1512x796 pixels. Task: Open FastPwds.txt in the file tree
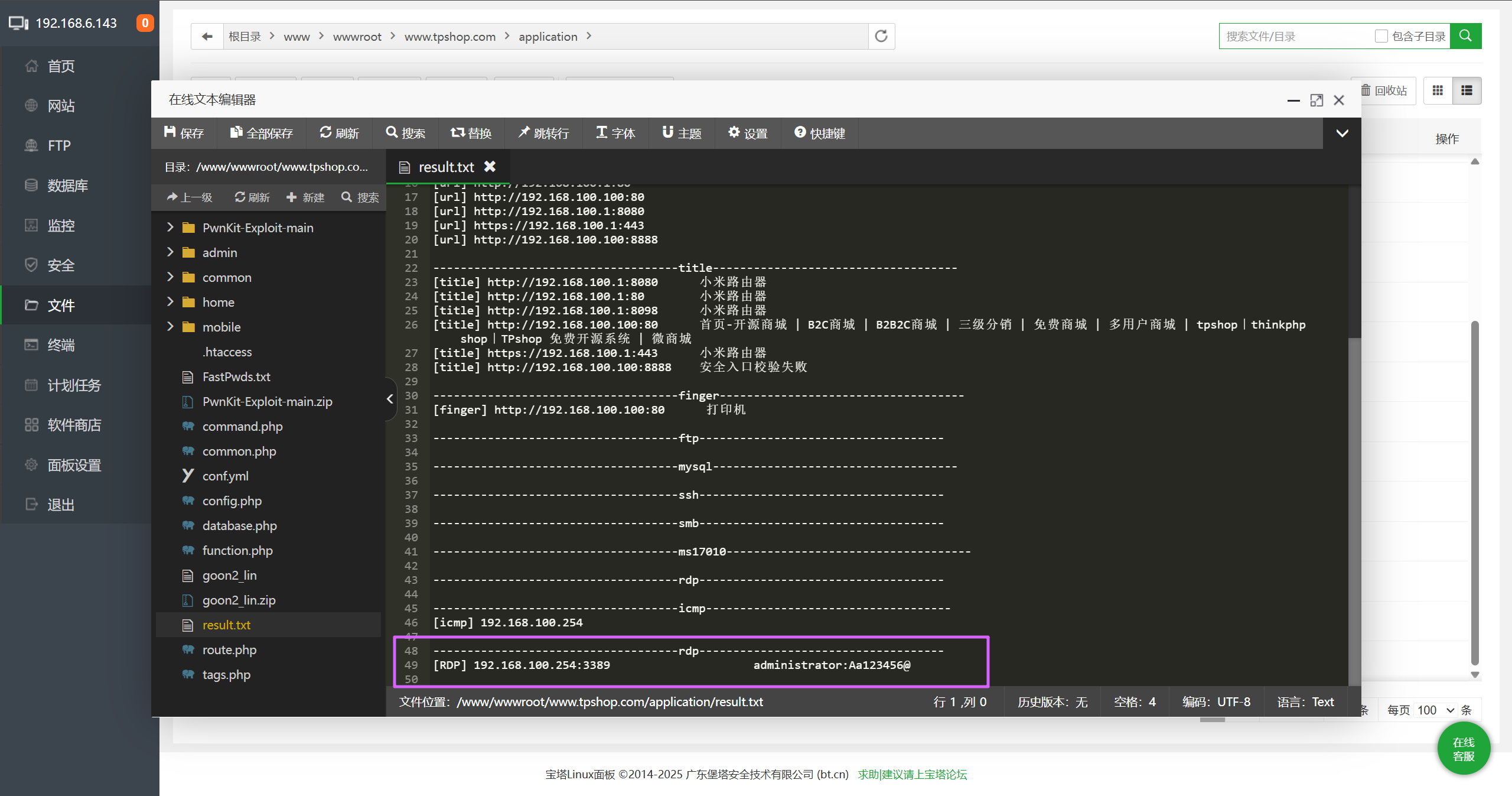(236, 376)
